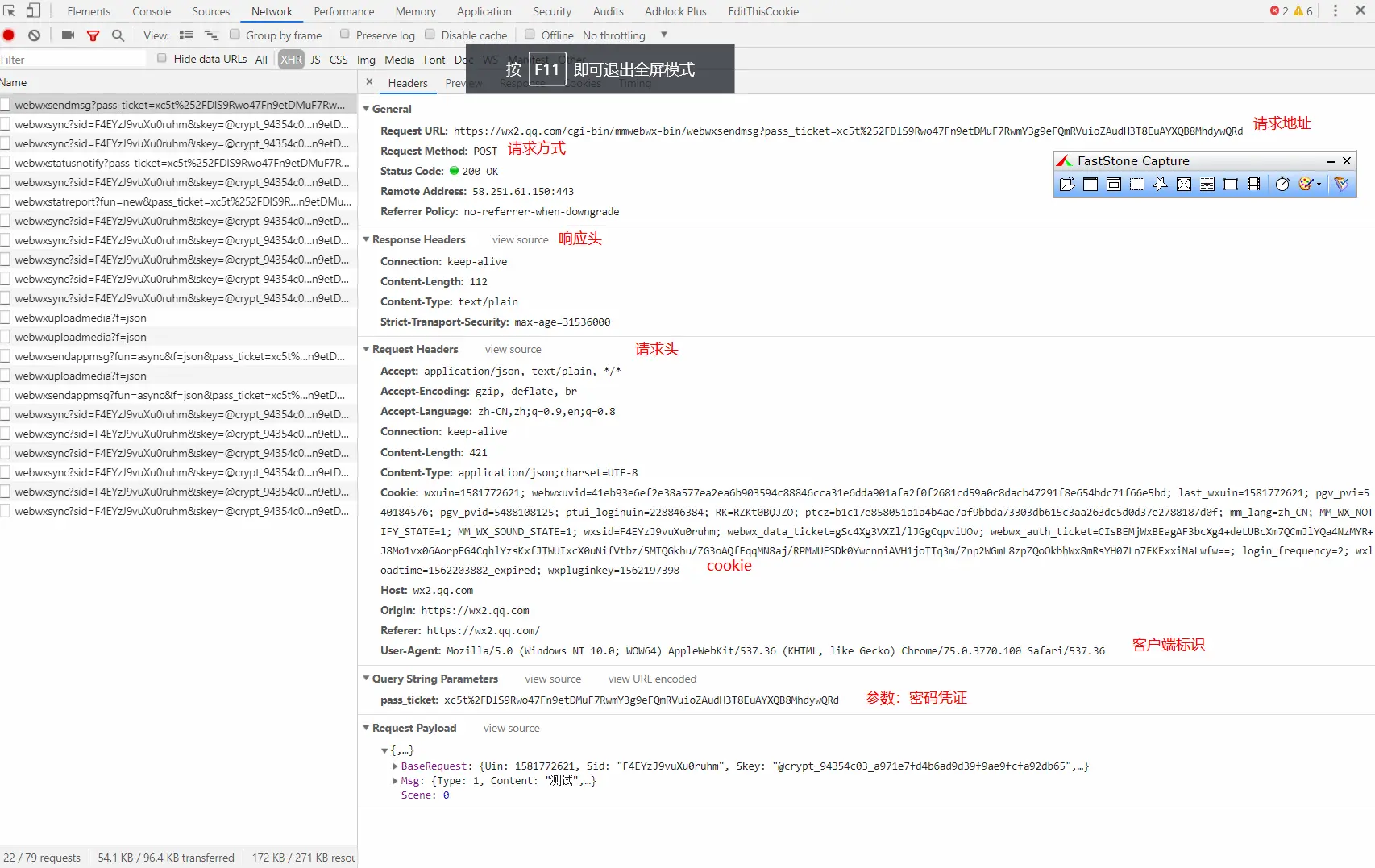Go to the Security tab
Image resolution: width=1375 pixels, height=868 pixels.
[x=552, y=11]
